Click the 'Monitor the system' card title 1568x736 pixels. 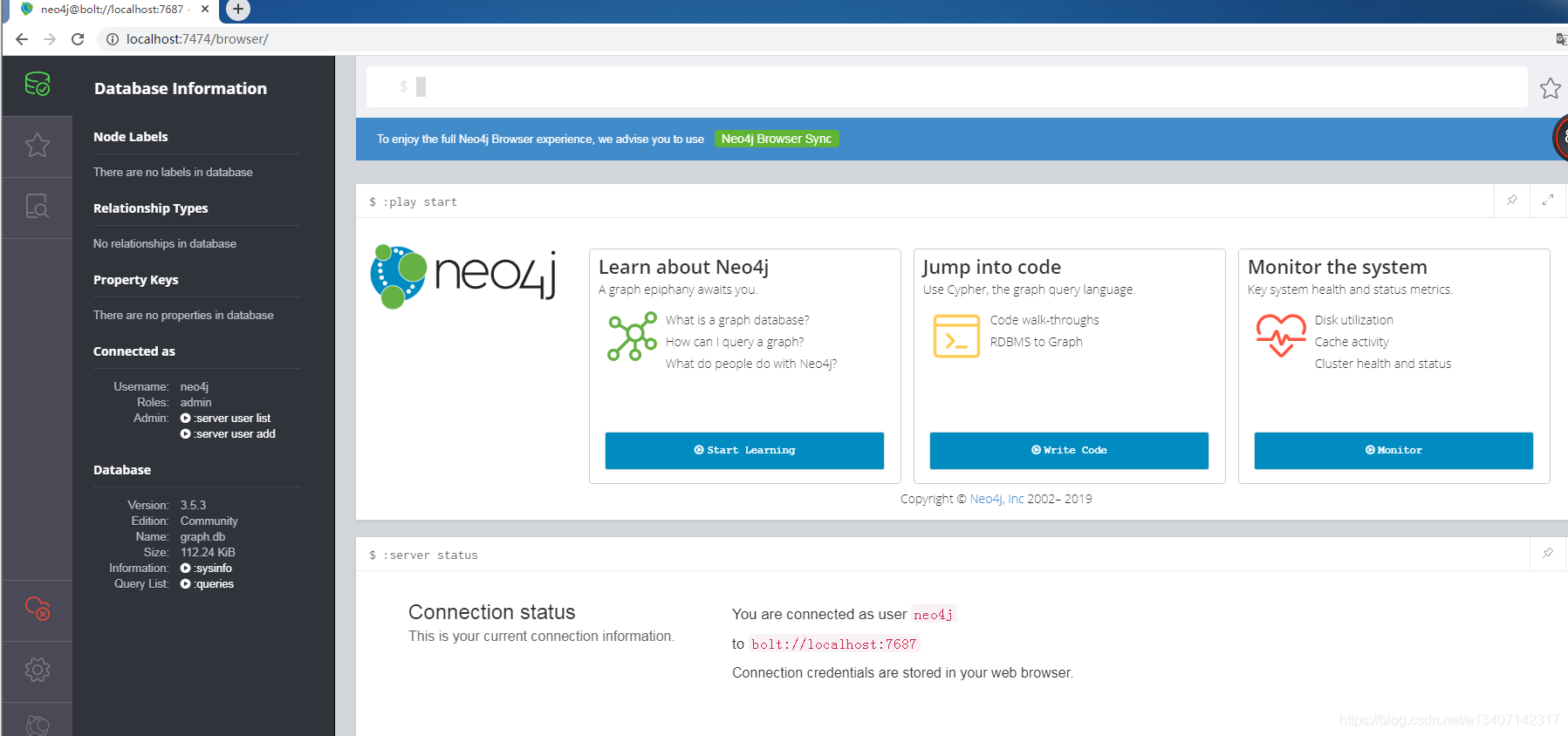(x=1338, y=268)
